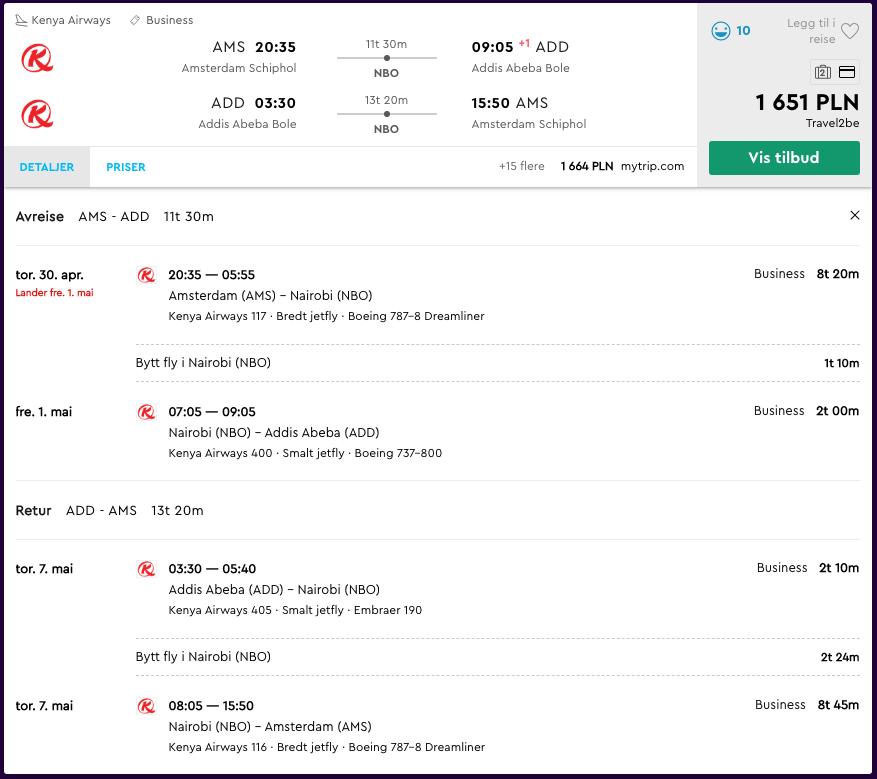Click the Retur section heading
The width and height of the screenshot is (877, 779).
[x=34, y=511]
